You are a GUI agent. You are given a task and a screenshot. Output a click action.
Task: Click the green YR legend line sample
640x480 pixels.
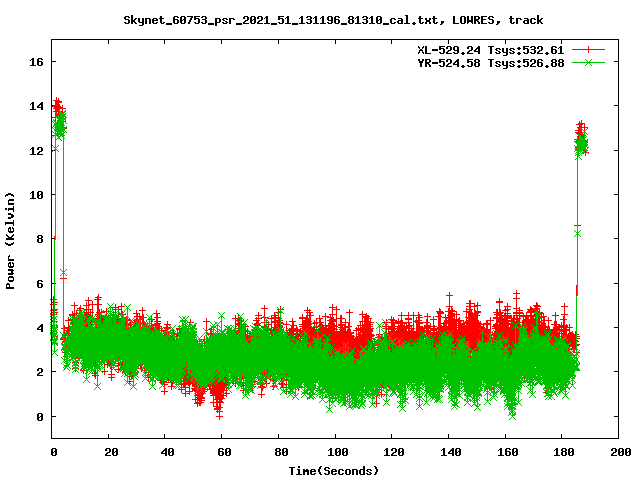click(x=588, y=62)
